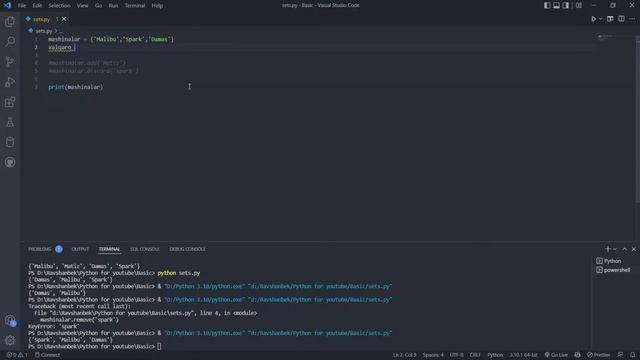Close the sets.py editor tab
The image size is (640, 360).
[64, 19]
